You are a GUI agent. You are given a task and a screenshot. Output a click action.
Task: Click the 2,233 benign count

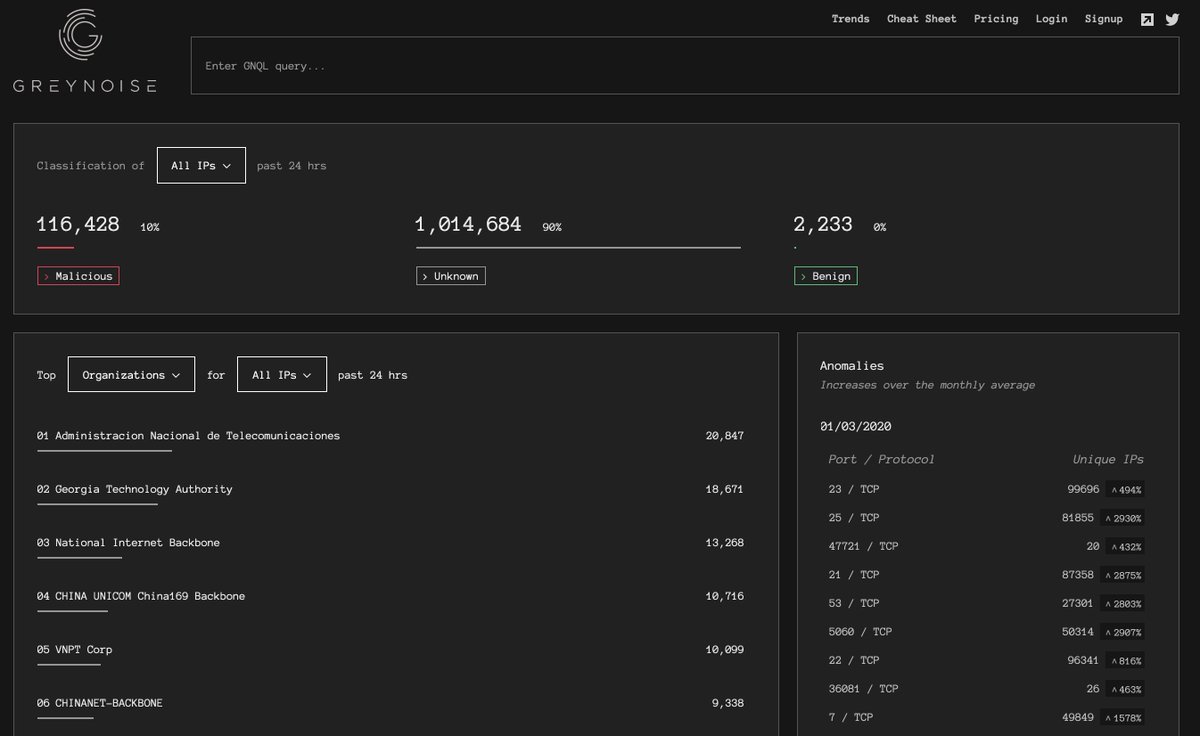pyautogui.click(x=823, y=225)
